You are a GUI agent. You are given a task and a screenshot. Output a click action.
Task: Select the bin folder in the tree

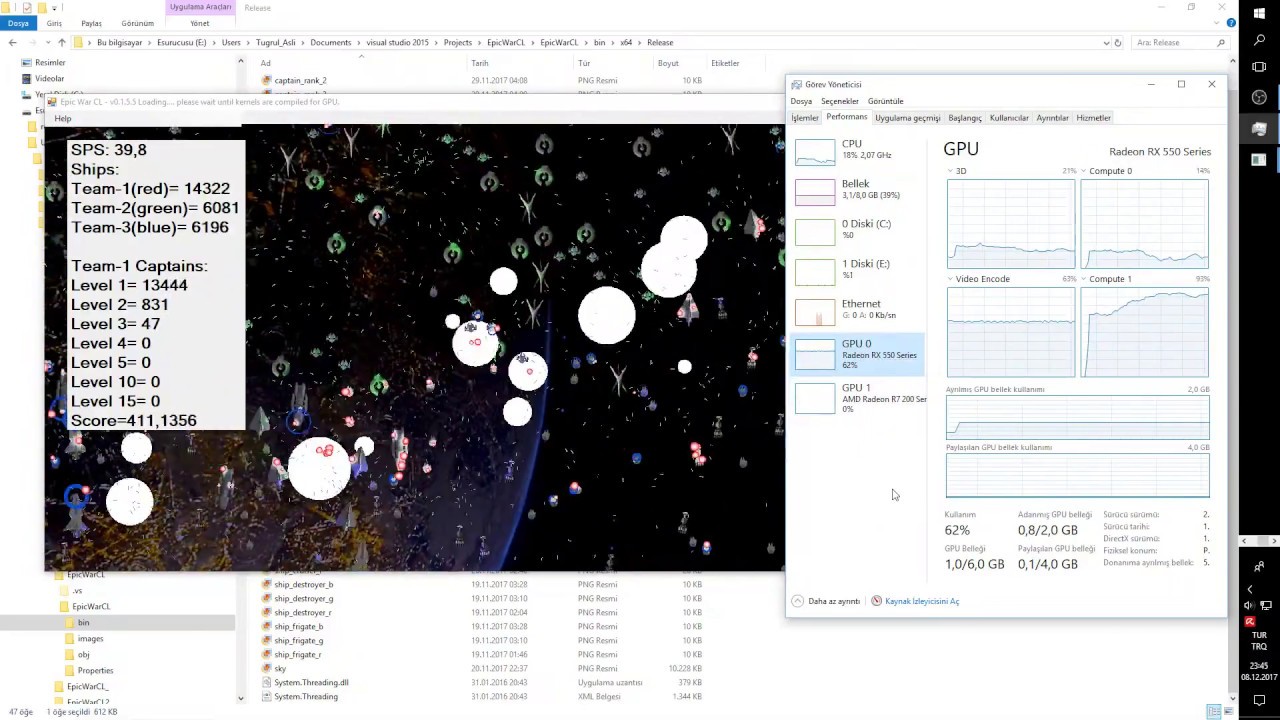coord(83,622)
